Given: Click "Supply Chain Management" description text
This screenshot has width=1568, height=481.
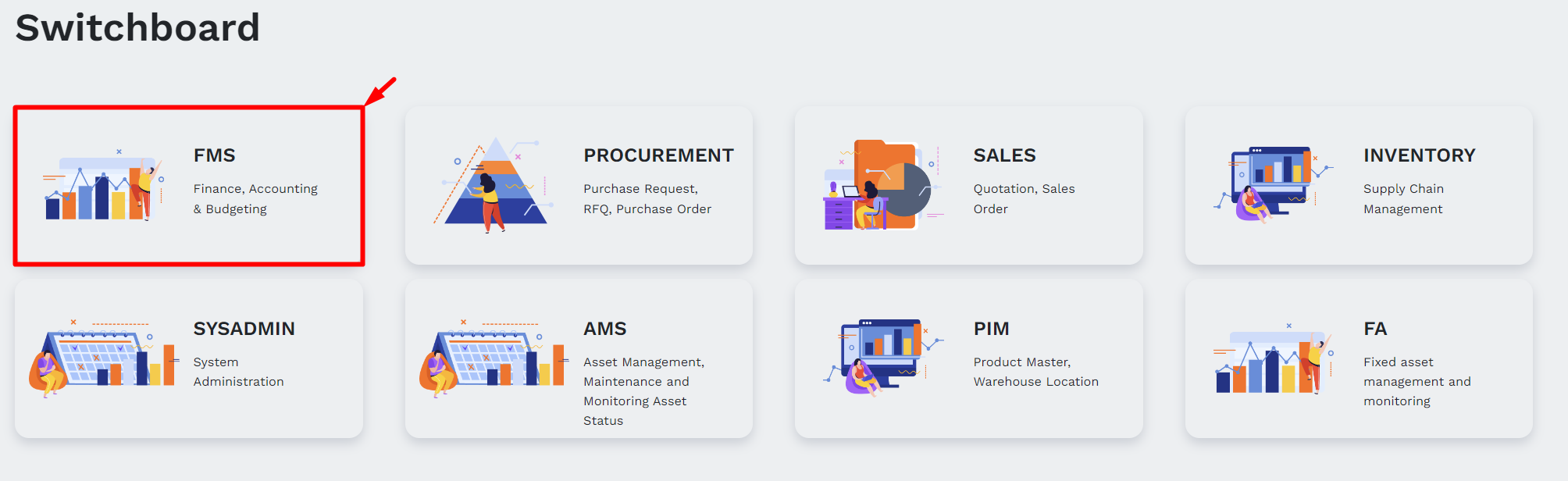Looking at the screenshot, I should 1403,199.
